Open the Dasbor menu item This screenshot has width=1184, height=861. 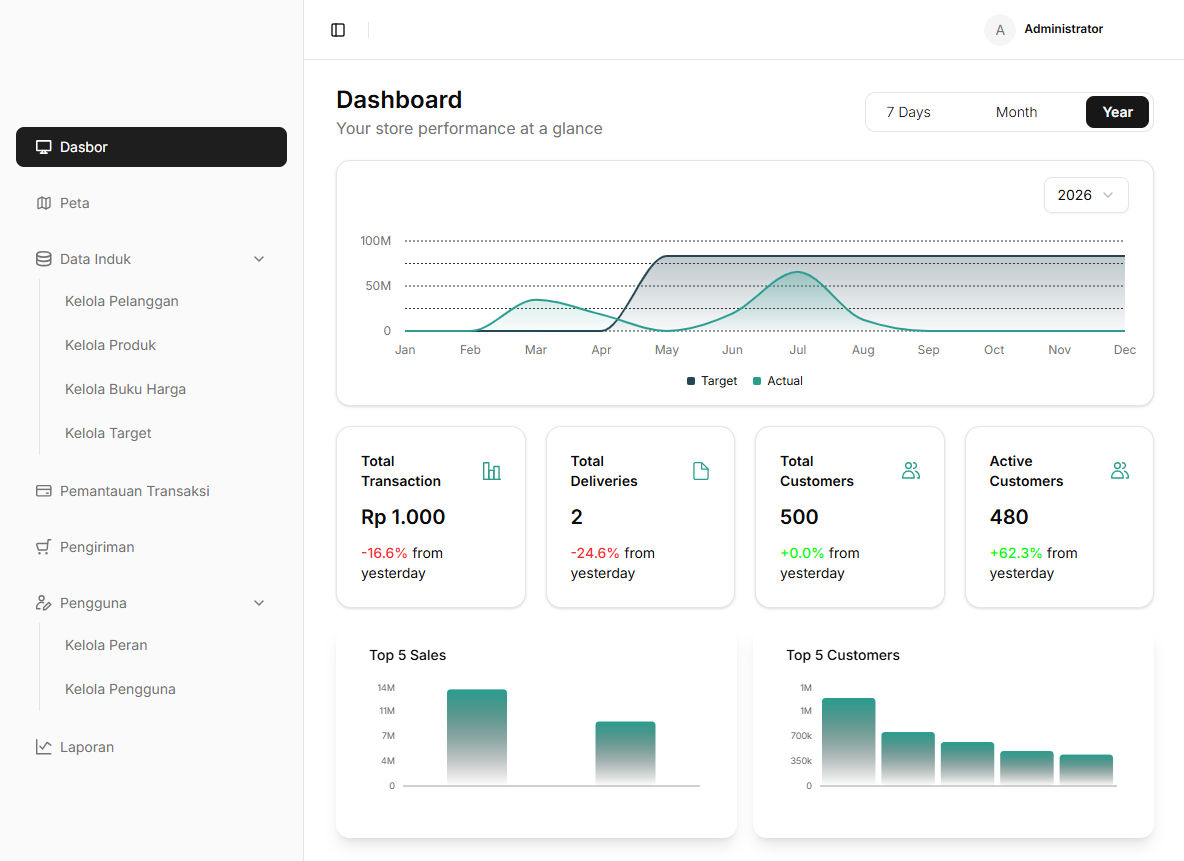151,147
